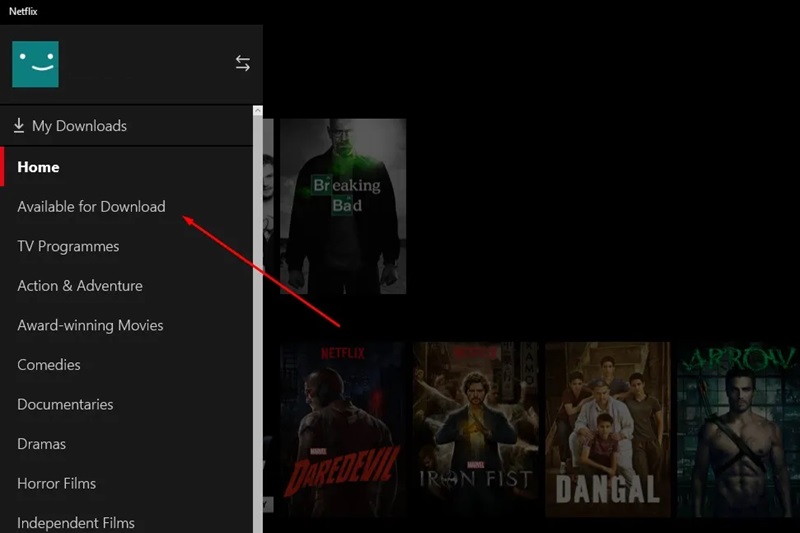Screen dimensions: 800x533
Task: Open the teal smiley profile avatar
Action: coord(35,64)
